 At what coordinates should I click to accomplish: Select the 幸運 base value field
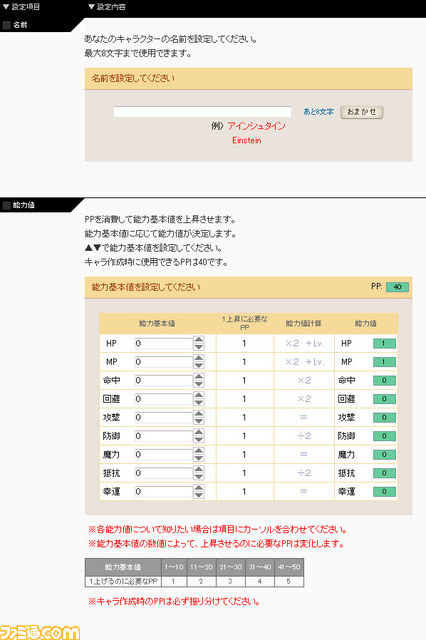(x=163, y=491)
